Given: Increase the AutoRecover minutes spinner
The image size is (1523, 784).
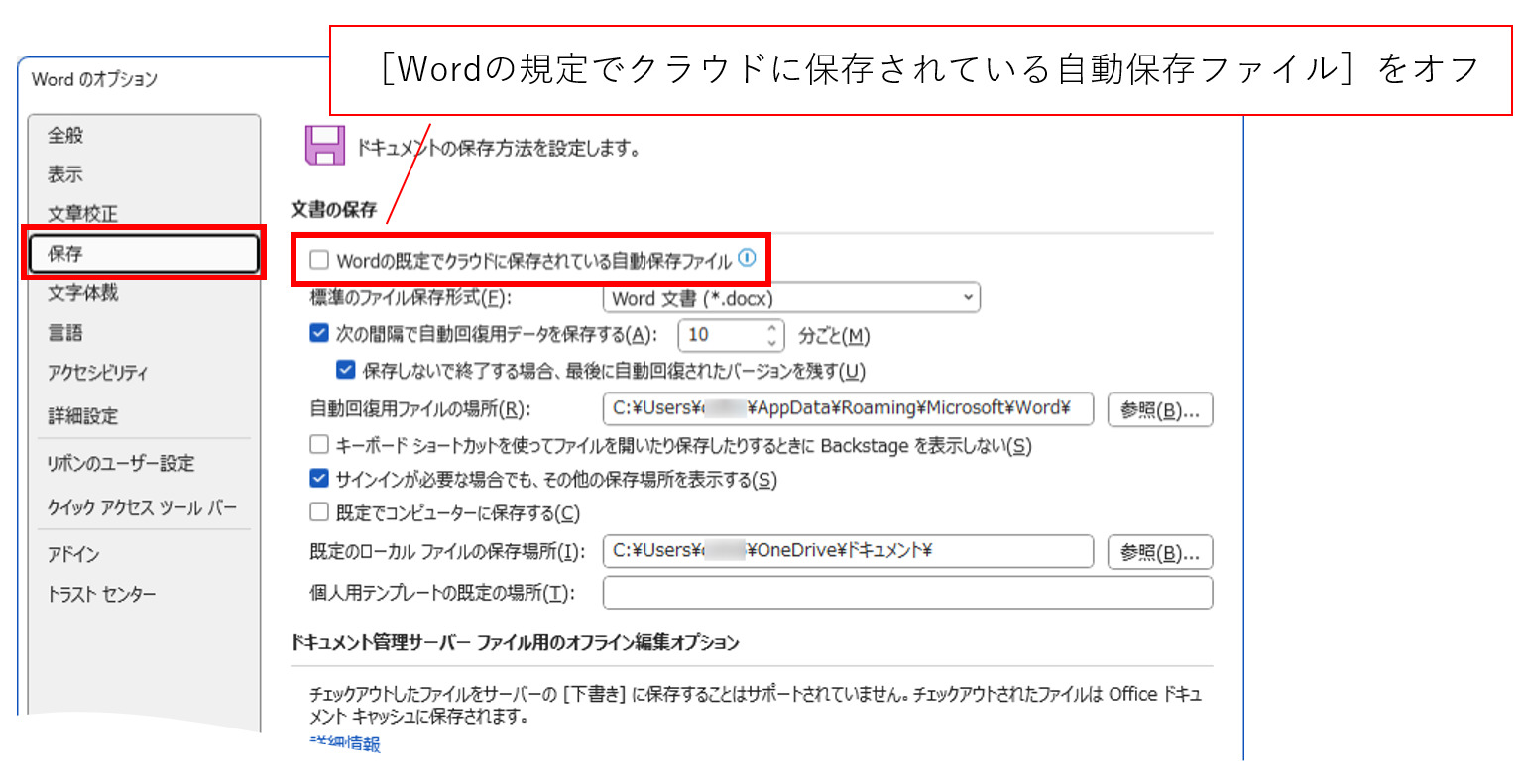Looking at the screenshot, I should click(771, 328).
